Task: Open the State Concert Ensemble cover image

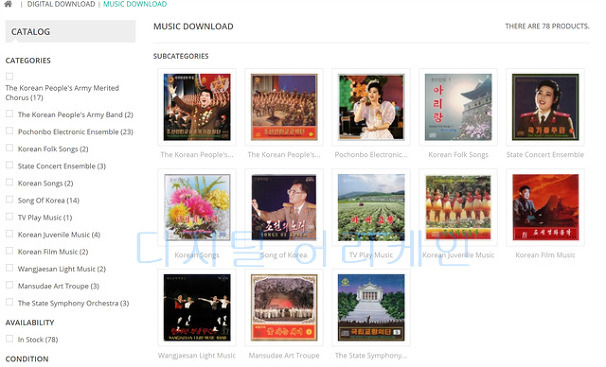Action: [x=545, y=107]
